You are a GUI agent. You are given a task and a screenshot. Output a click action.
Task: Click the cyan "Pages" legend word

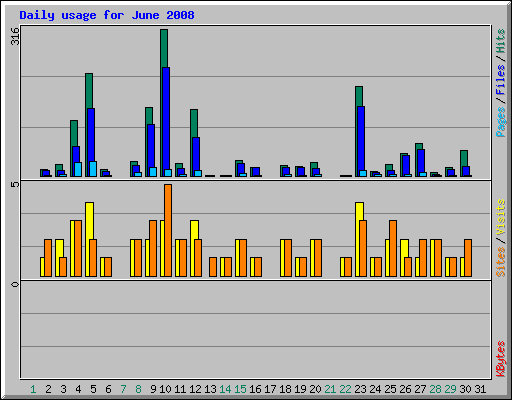pos(501,122)
